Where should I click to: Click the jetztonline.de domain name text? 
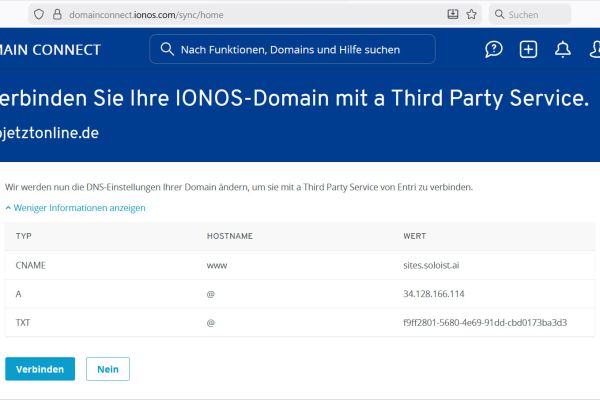pos(49,133)
